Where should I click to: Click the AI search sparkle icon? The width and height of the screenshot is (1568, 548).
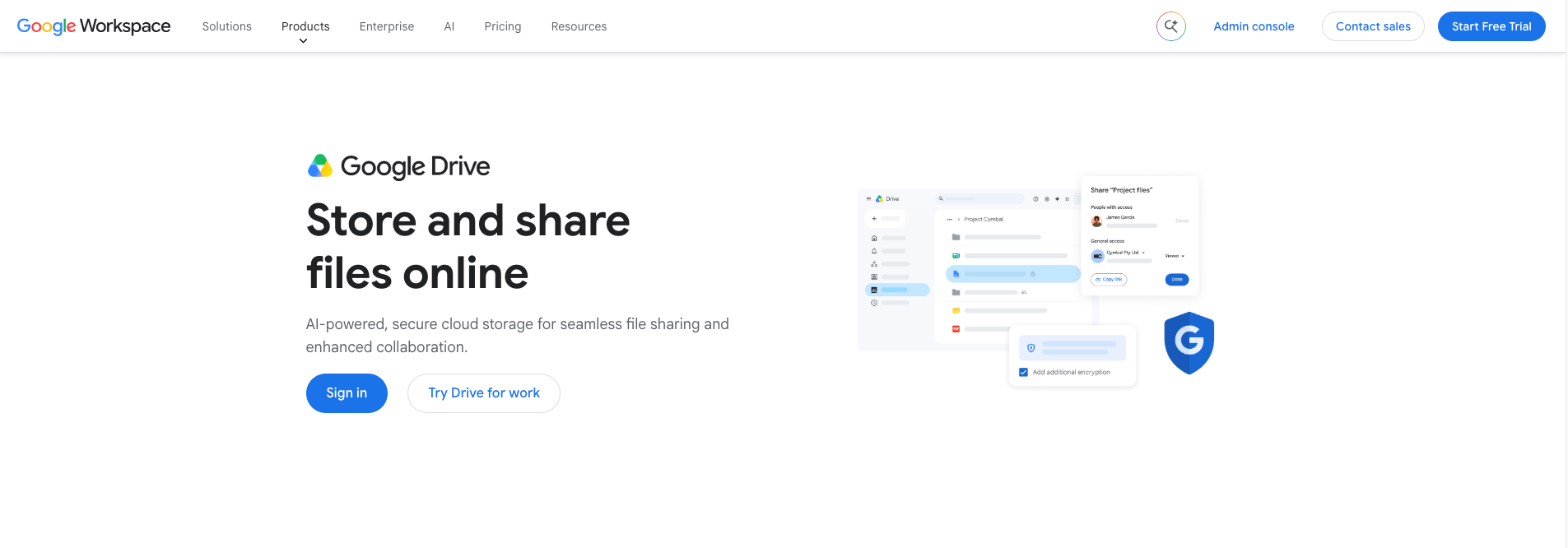[1171, 26]
